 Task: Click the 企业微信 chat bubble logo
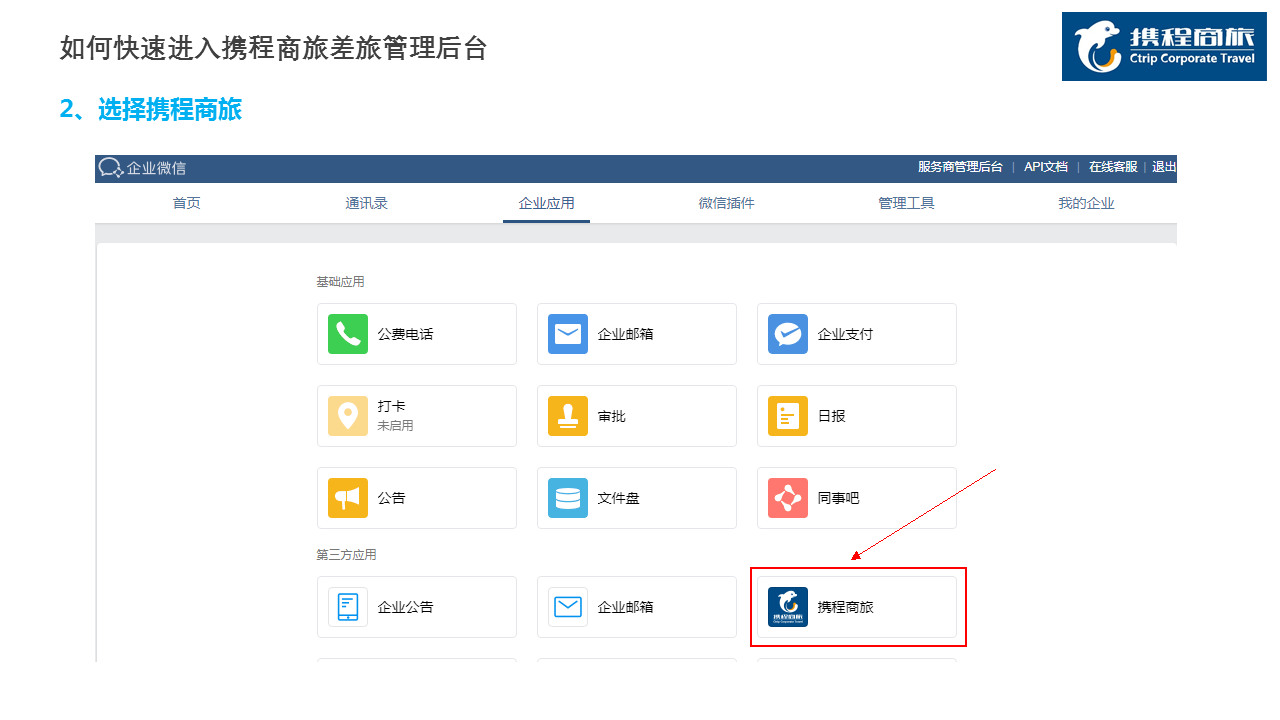tap(110, 168)
